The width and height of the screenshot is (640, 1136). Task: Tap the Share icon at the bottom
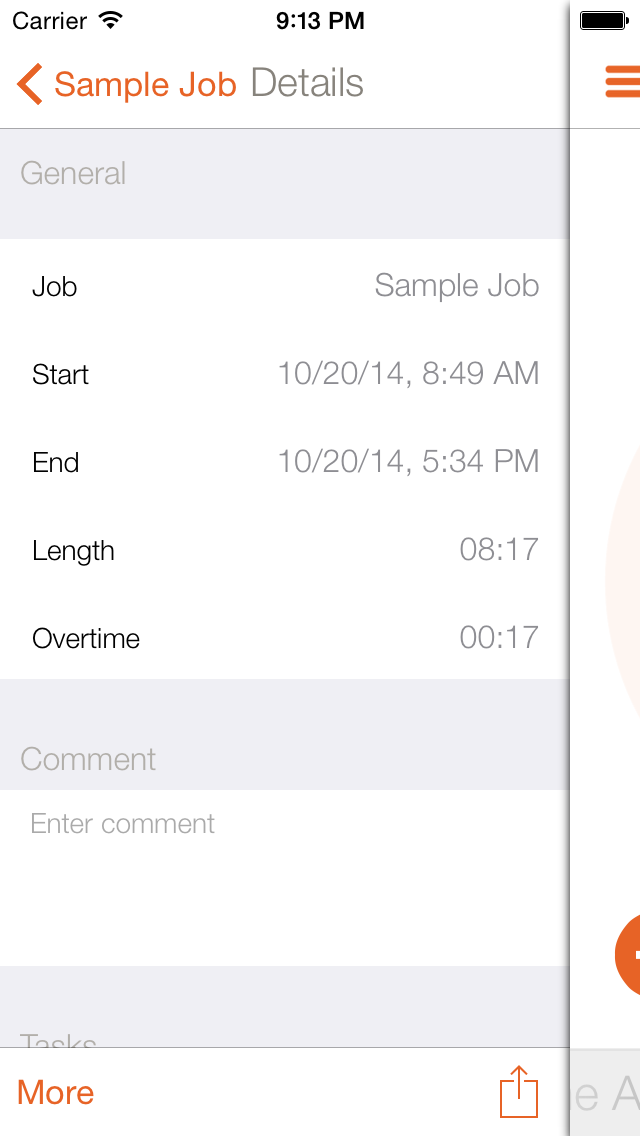click(x=517, y=1092)
